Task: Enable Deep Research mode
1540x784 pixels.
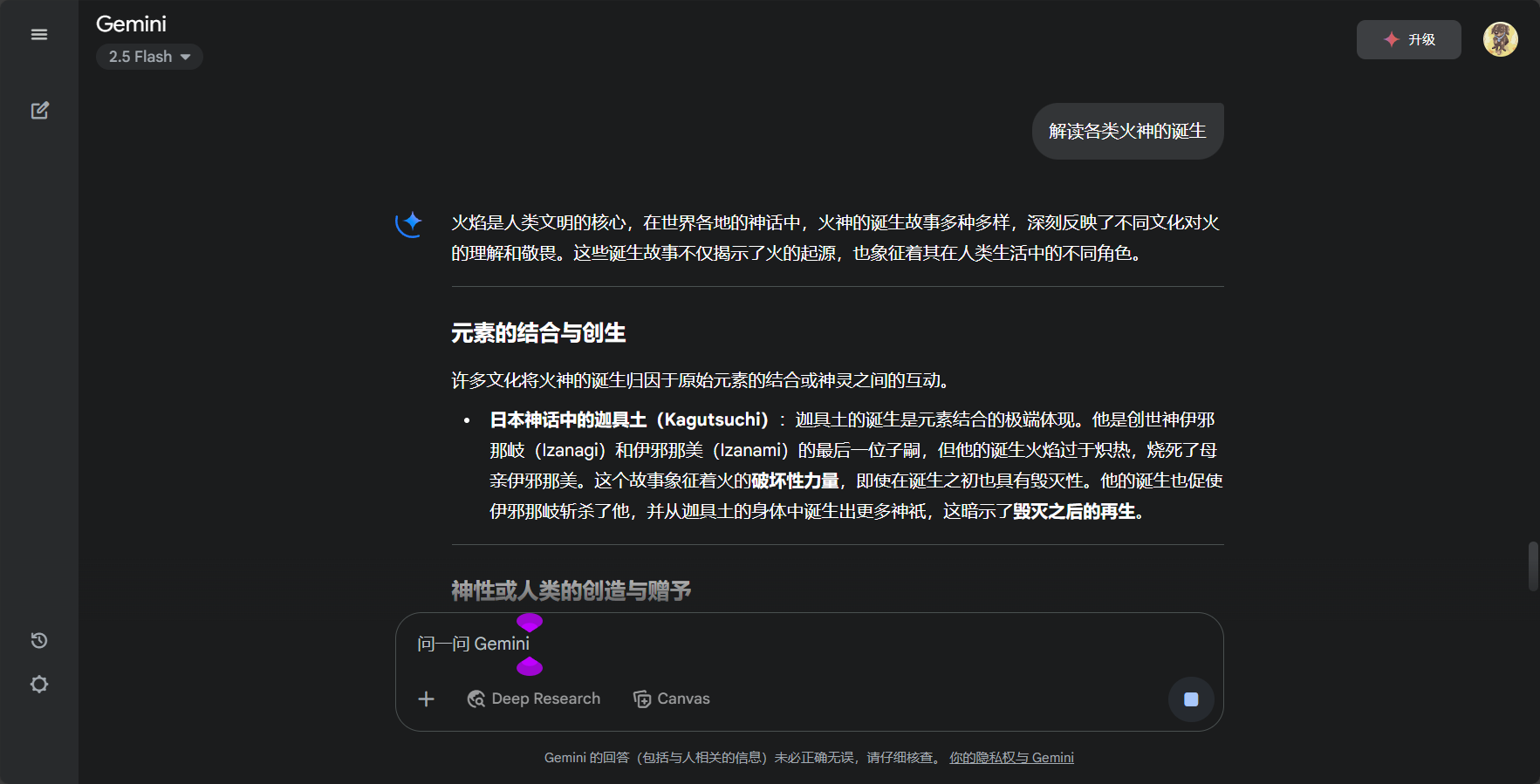Action: coord(533,699)
